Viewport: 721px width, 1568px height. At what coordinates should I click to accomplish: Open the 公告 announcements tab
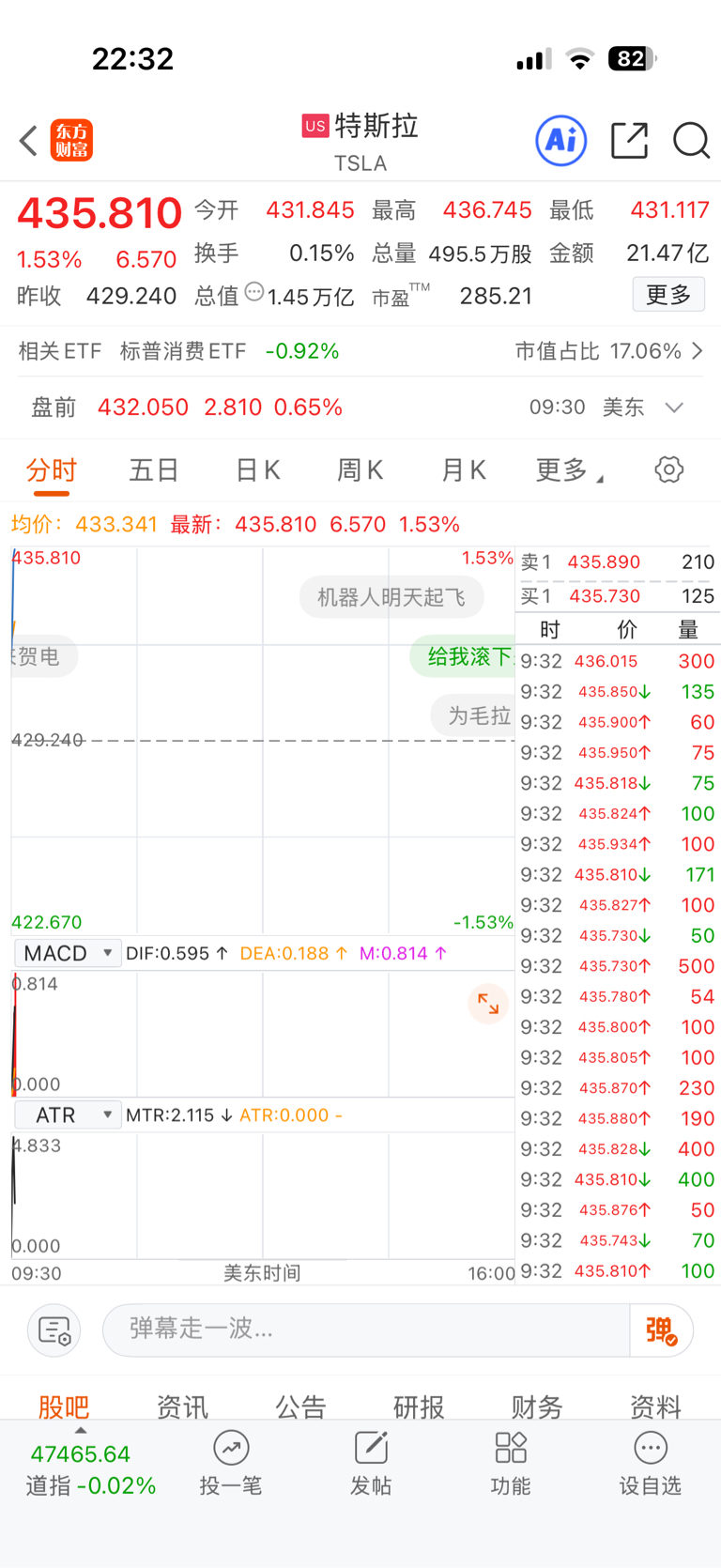coord(300,1406)
